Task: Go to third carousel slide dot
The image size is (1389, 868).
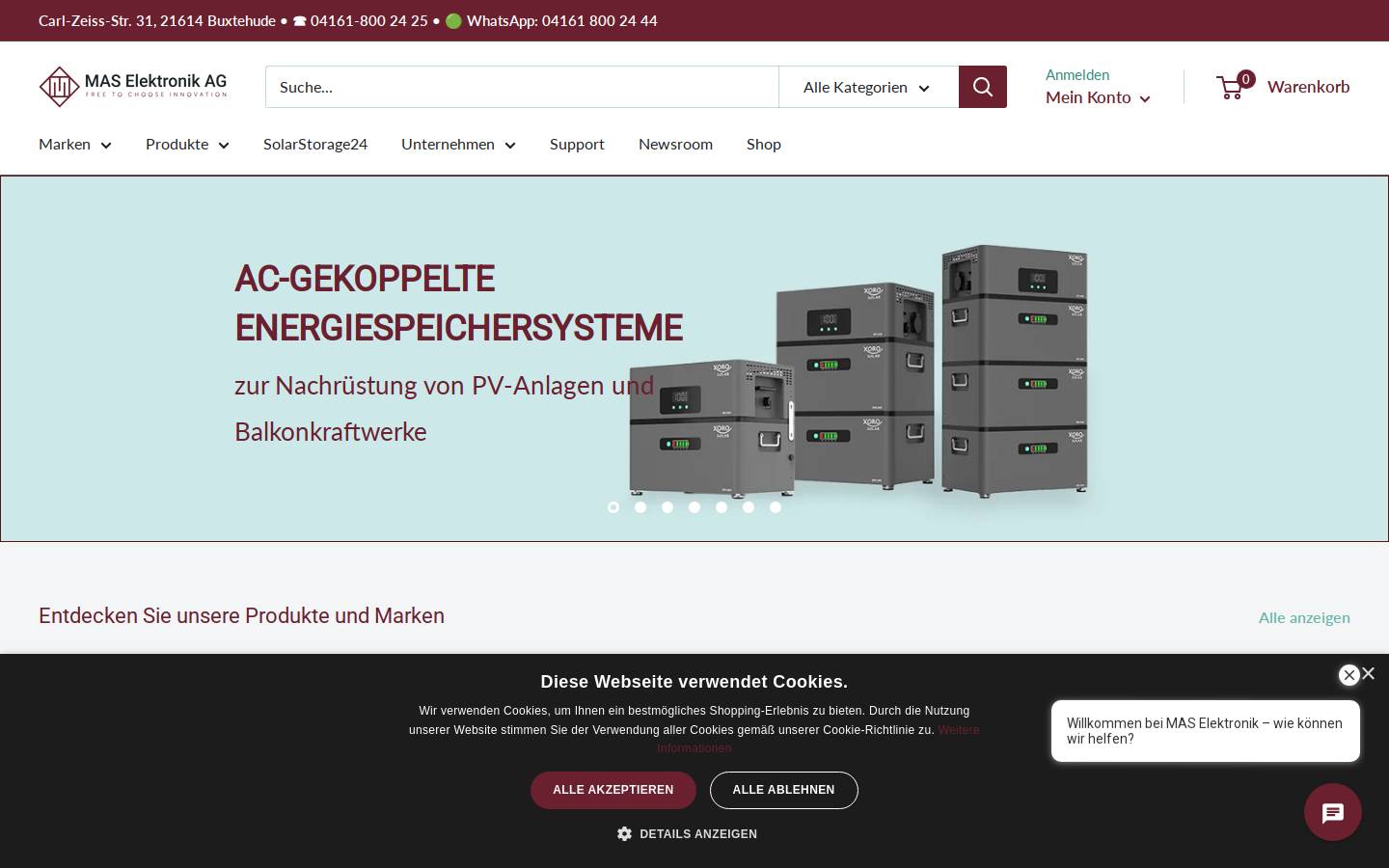Action: point(667,507)
